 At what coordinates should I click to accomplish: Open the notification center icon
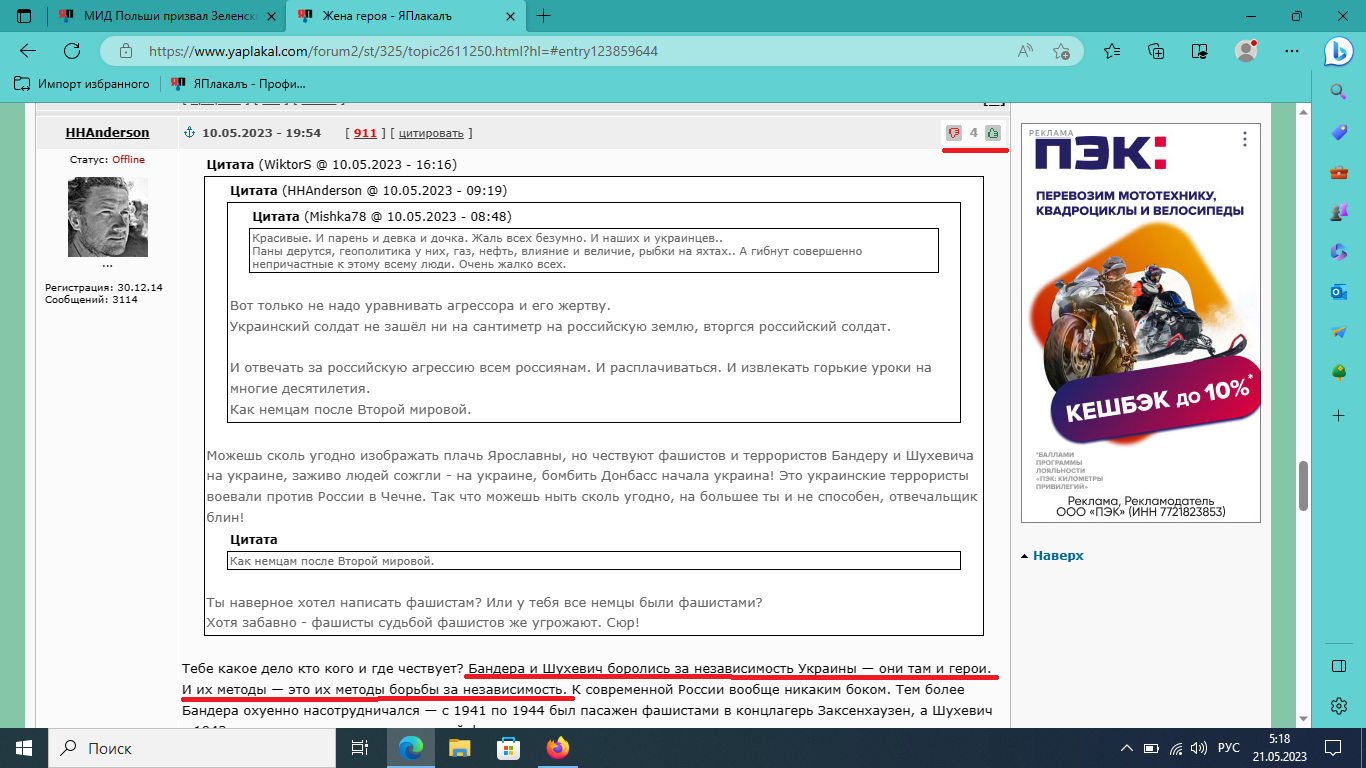point(1332,748)
